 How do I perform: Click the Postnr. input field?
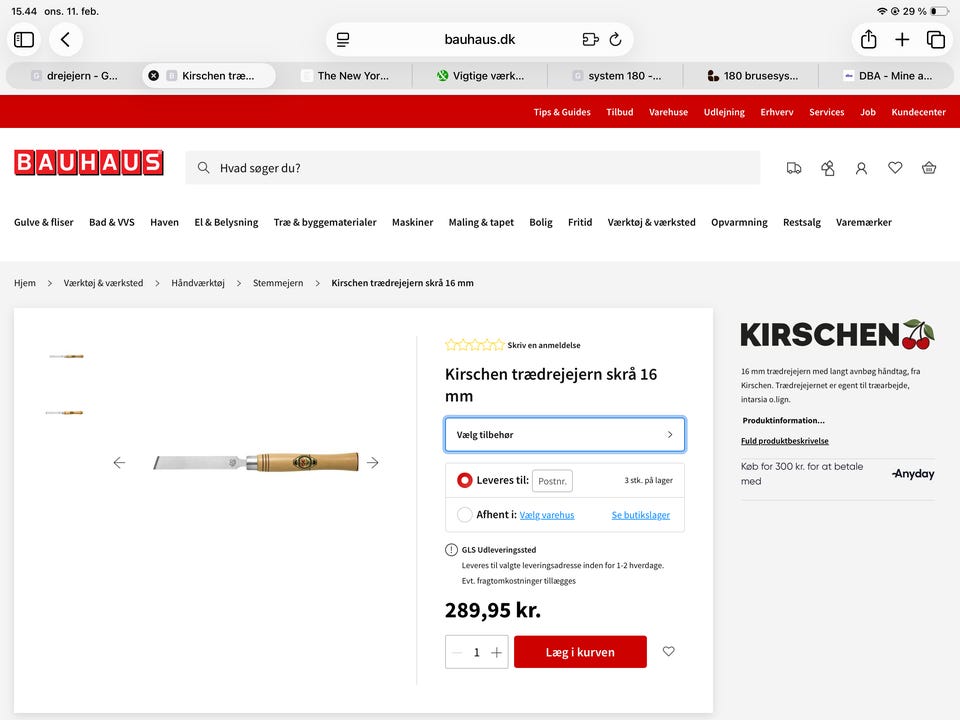pyautogui.click(x=552, y=481)
